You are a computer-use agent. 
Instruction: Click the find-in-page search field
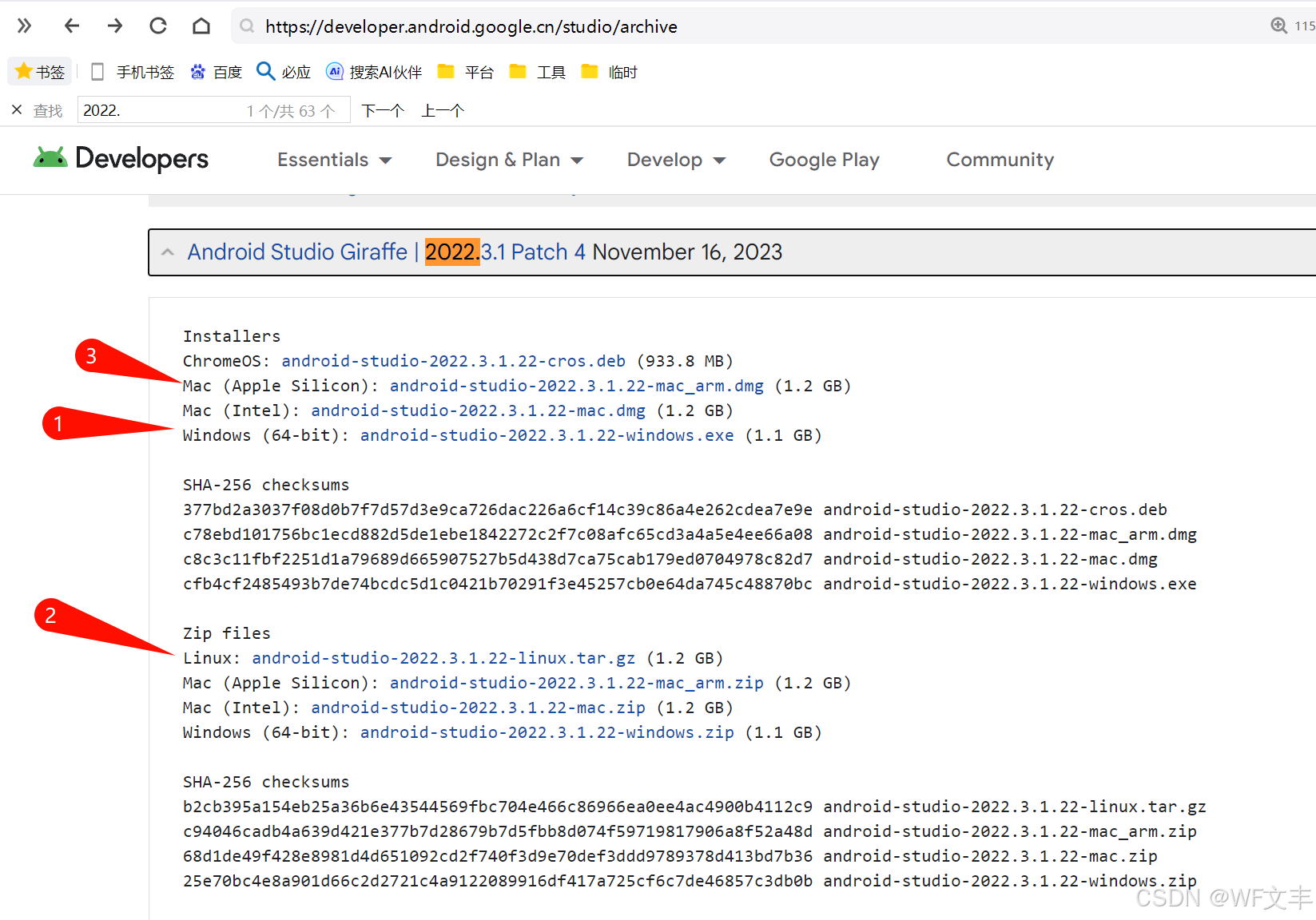(160, 110)
